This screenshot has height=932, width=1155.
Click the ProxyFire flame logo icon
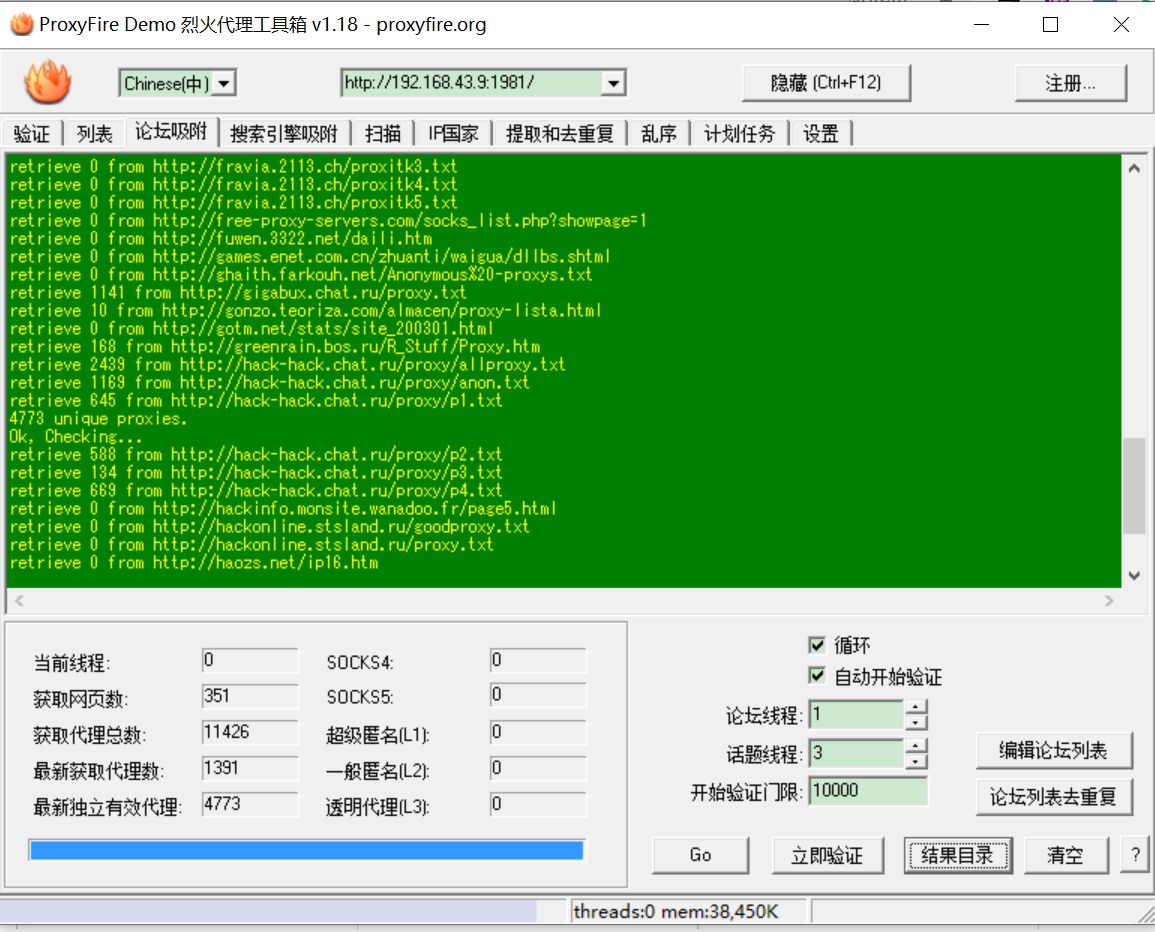[x=48, y=81]
